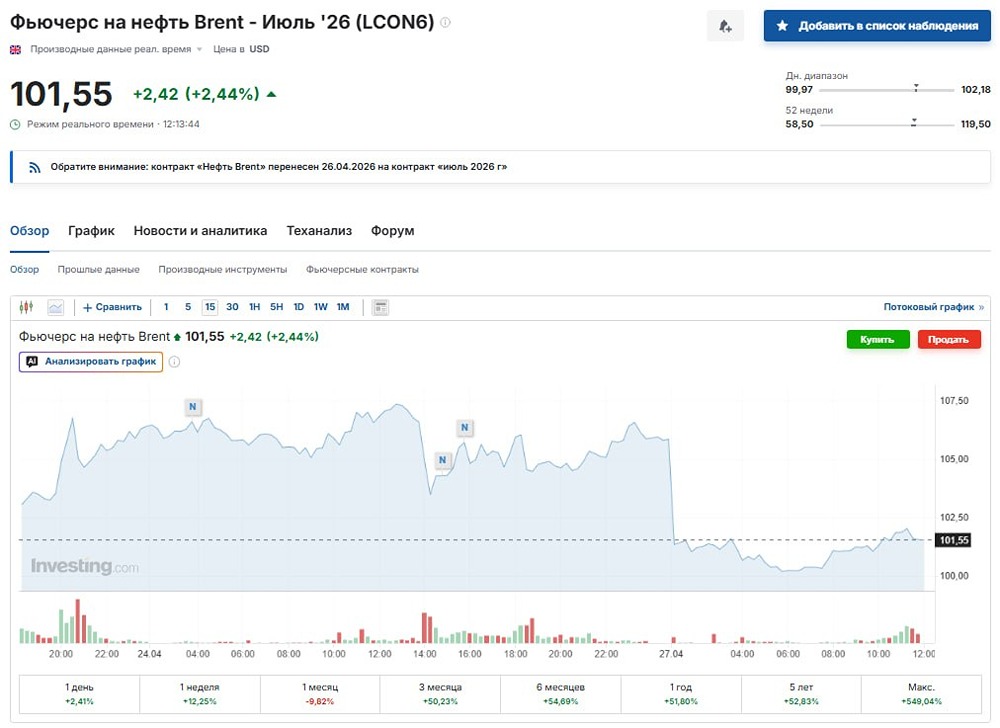Viewport: 1000px width, 728px height.
Task: Open the Сравнить compare menu
Action: [x=112, y=307]
